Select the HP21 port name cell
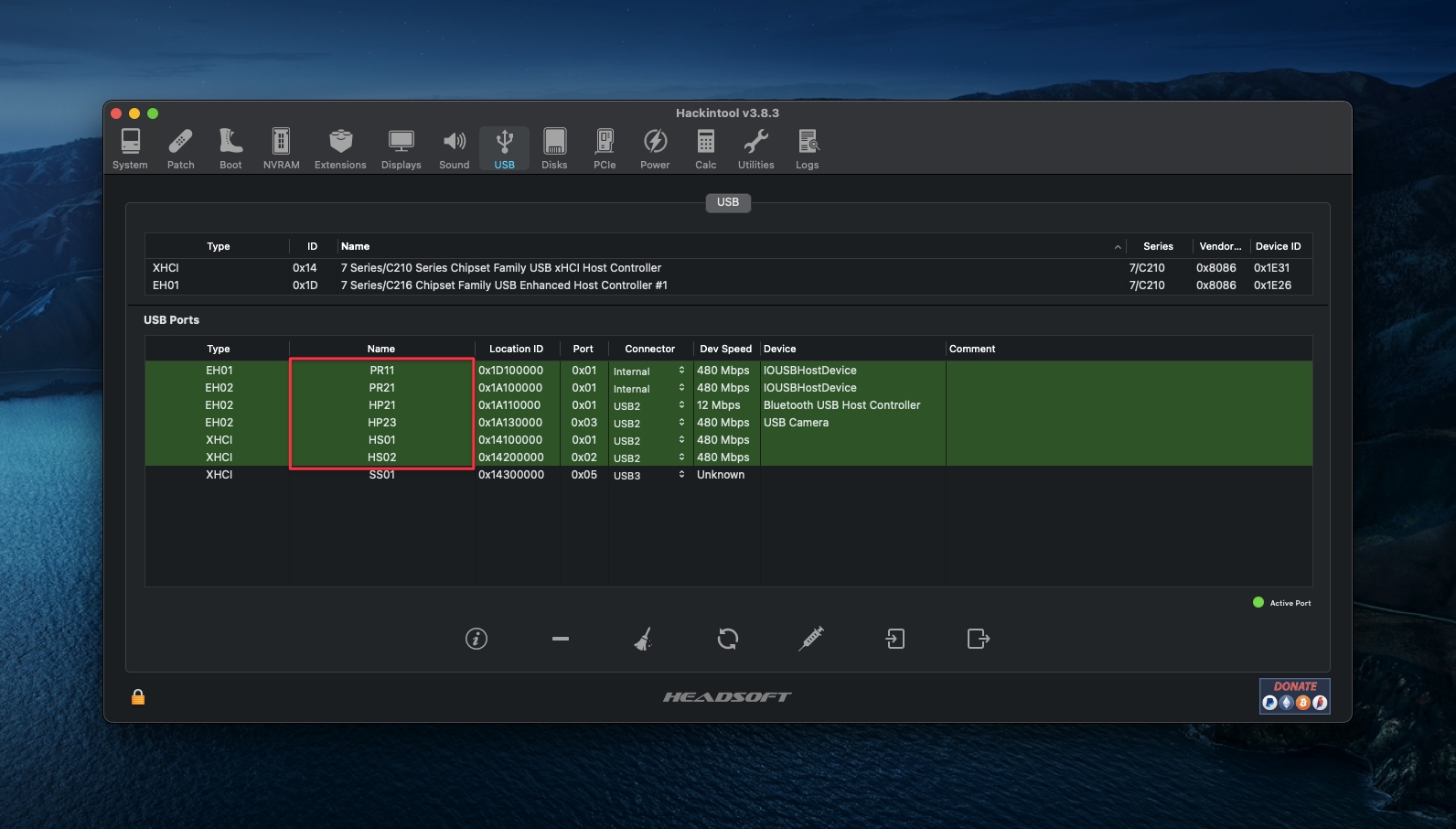Screen dimensions: 1456x829 pos(381,405)
